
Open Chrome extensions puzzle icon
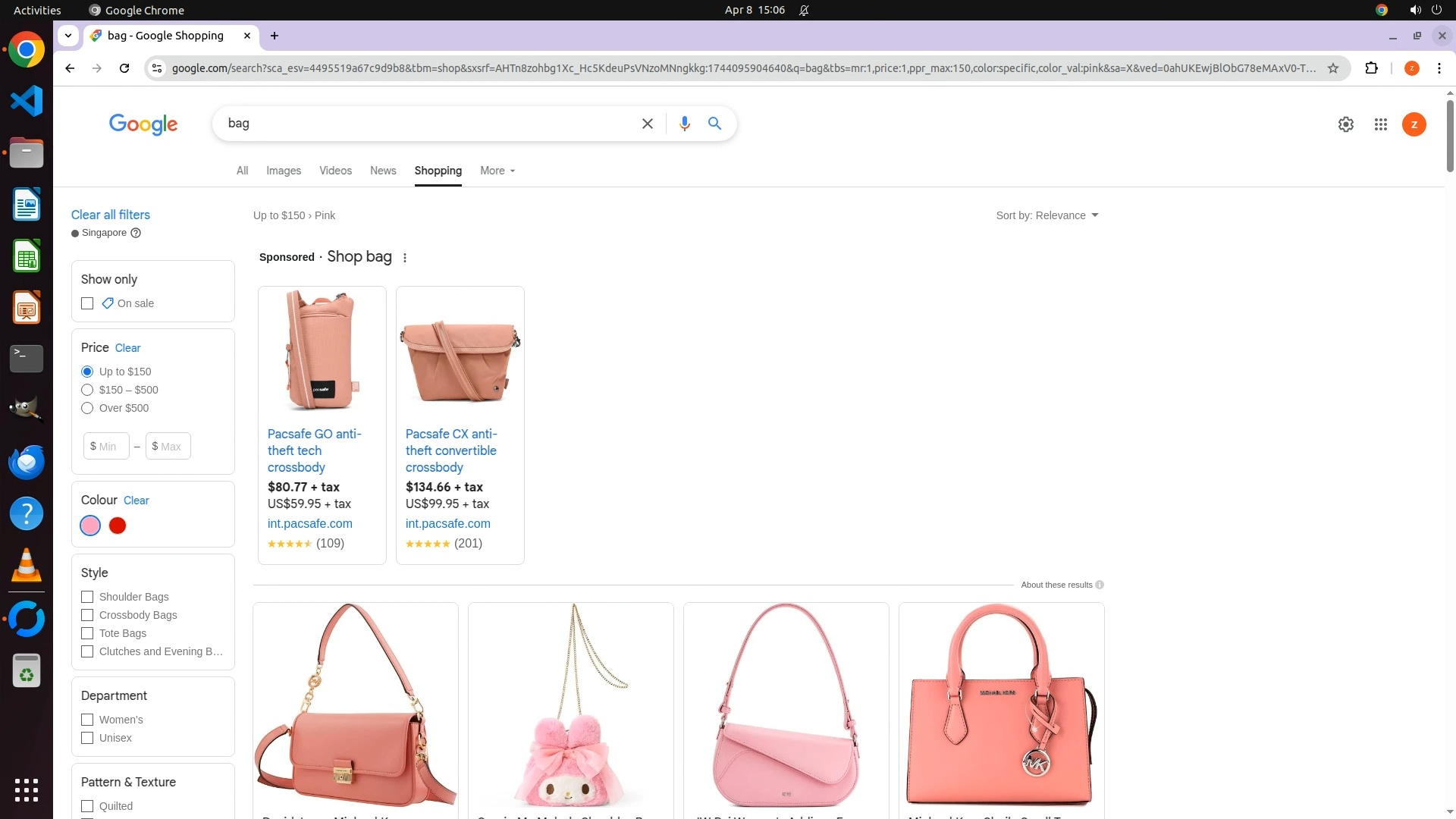tap(1371, 68)
